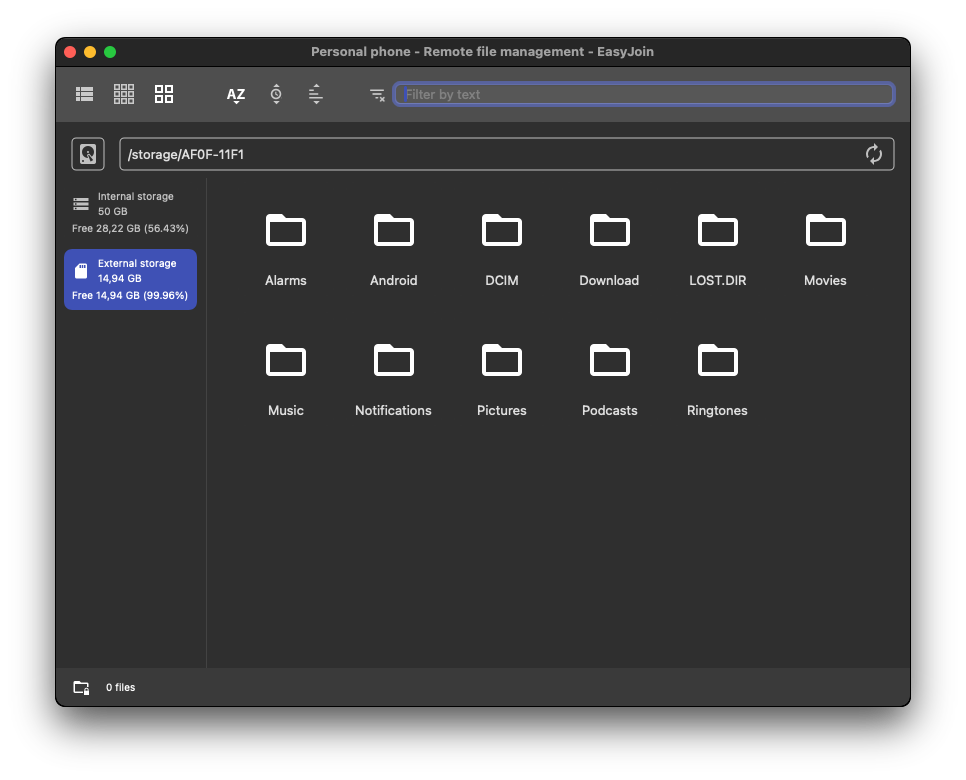This screenshot has width=966, height=780.
Task: Select Internal storage 50 GB
Action: click(131, 213)
